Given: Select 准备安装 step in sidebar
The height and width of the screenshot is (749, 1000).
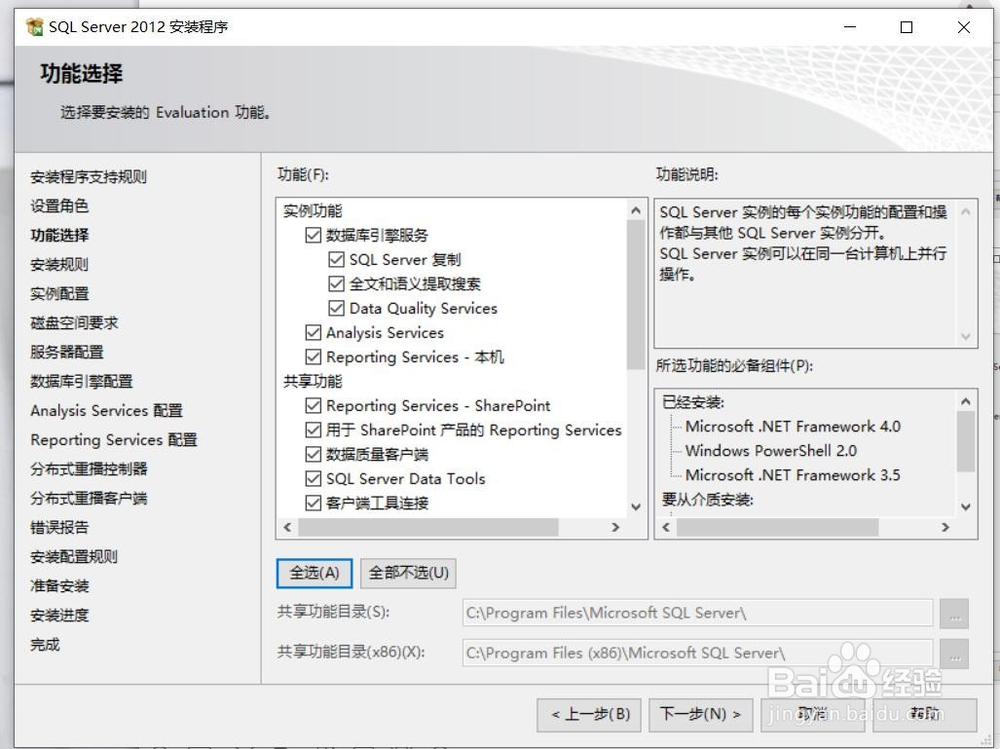Looking at the screenshot, I should [59, 586].
